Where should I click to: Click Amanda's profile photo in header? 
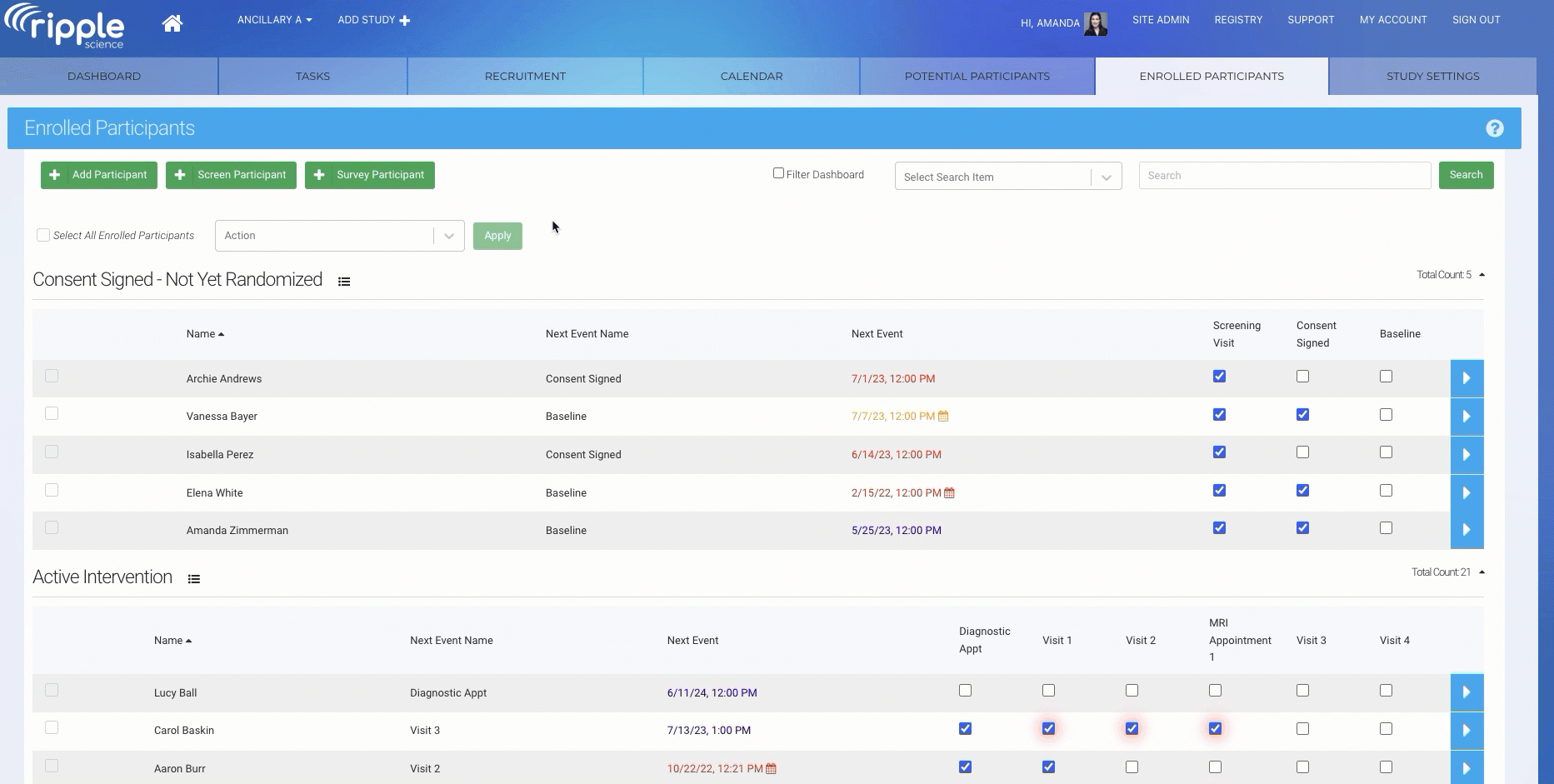(1096, 23)
